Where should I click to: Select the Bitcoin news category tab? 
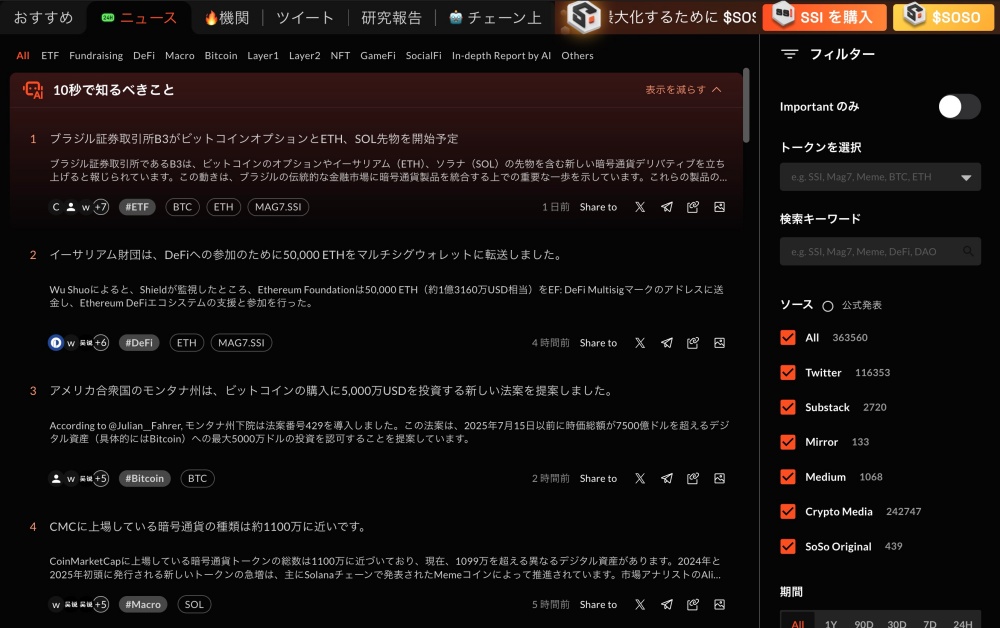[x=221, y=56]
